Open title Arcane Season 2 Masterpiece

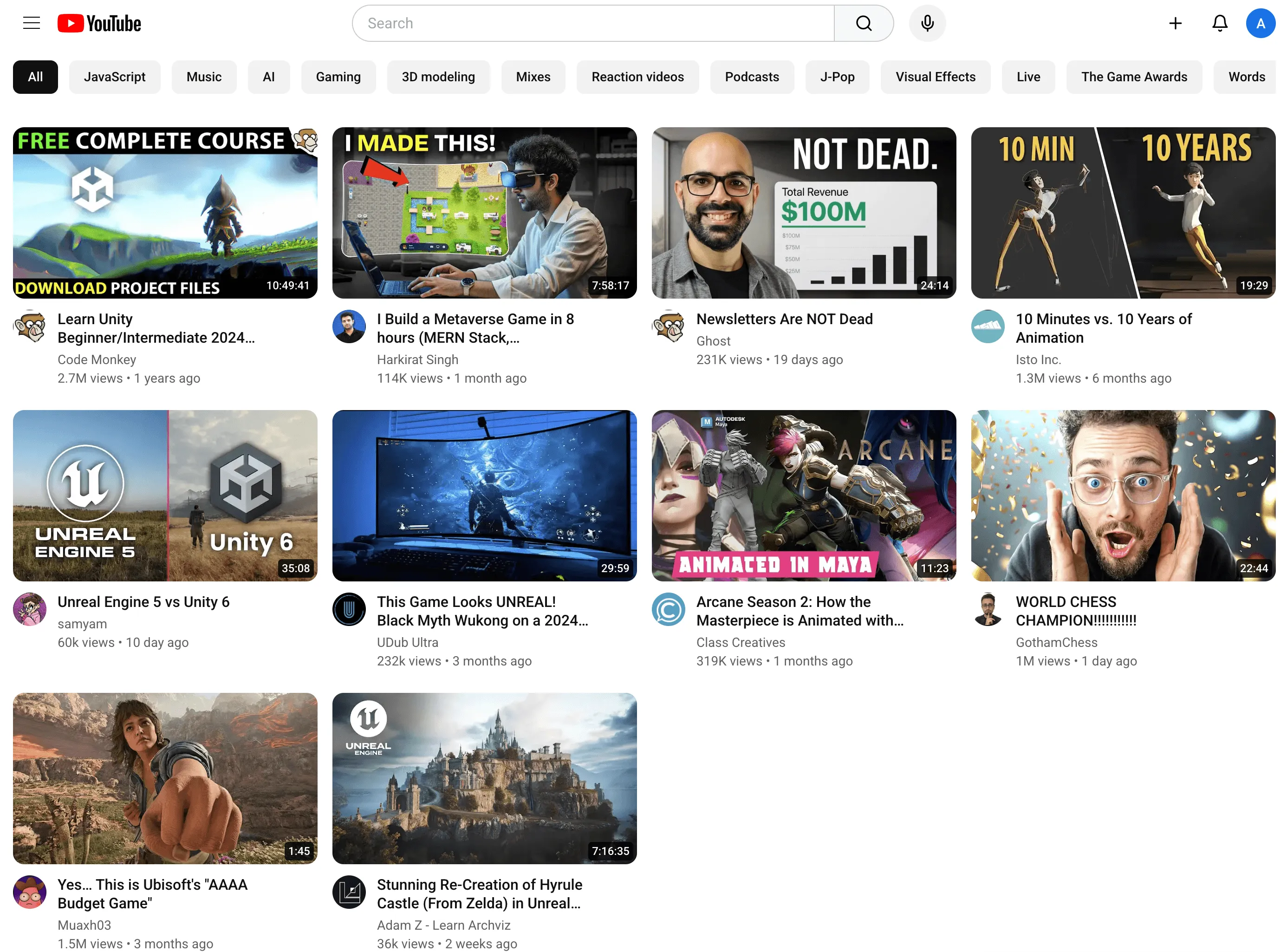[800, 612]
